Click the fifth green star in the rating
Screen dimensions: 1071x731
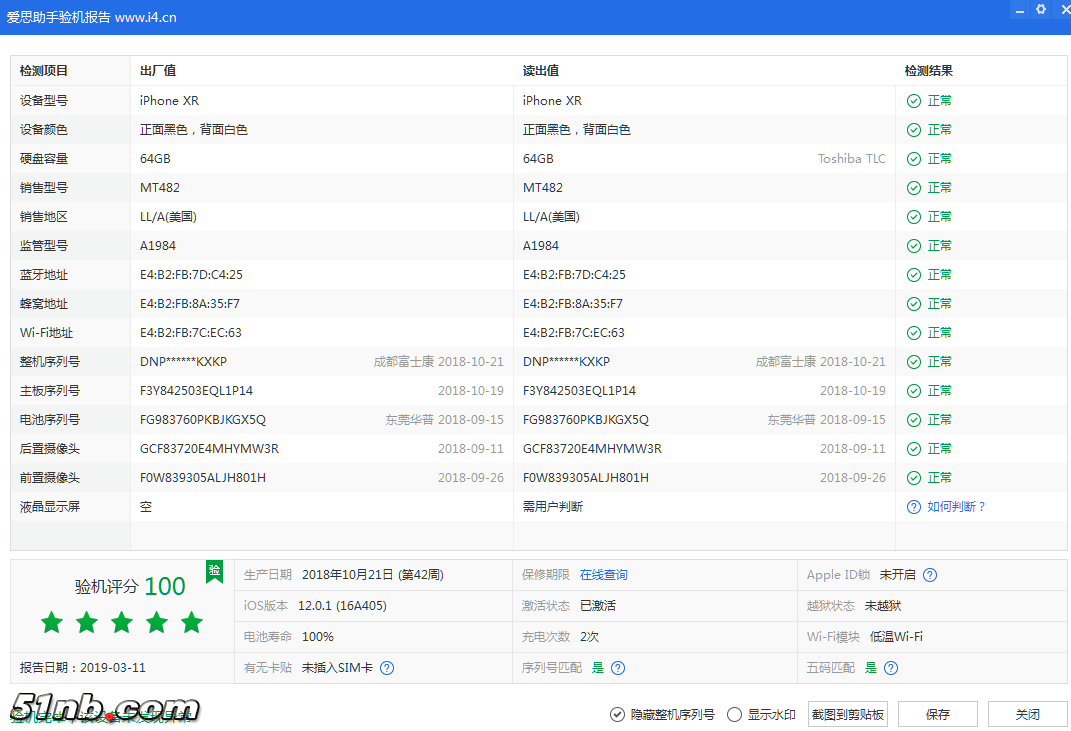click(191, 622)
